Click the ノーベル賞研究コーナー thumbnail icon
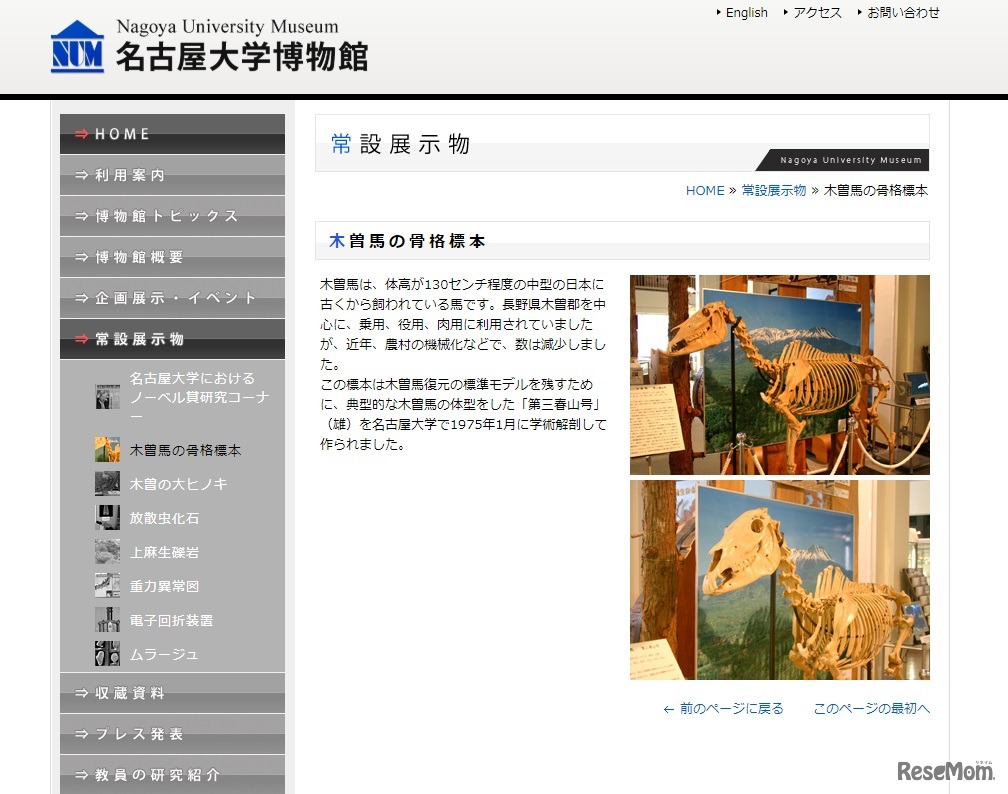The image size is (1008, 794). coord(107,397)
